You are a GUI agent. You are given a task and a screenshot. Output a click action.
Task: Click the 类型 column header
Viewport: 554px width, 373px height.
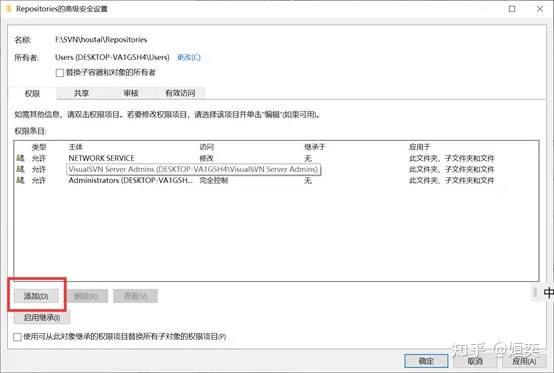[x=39, y=147]
